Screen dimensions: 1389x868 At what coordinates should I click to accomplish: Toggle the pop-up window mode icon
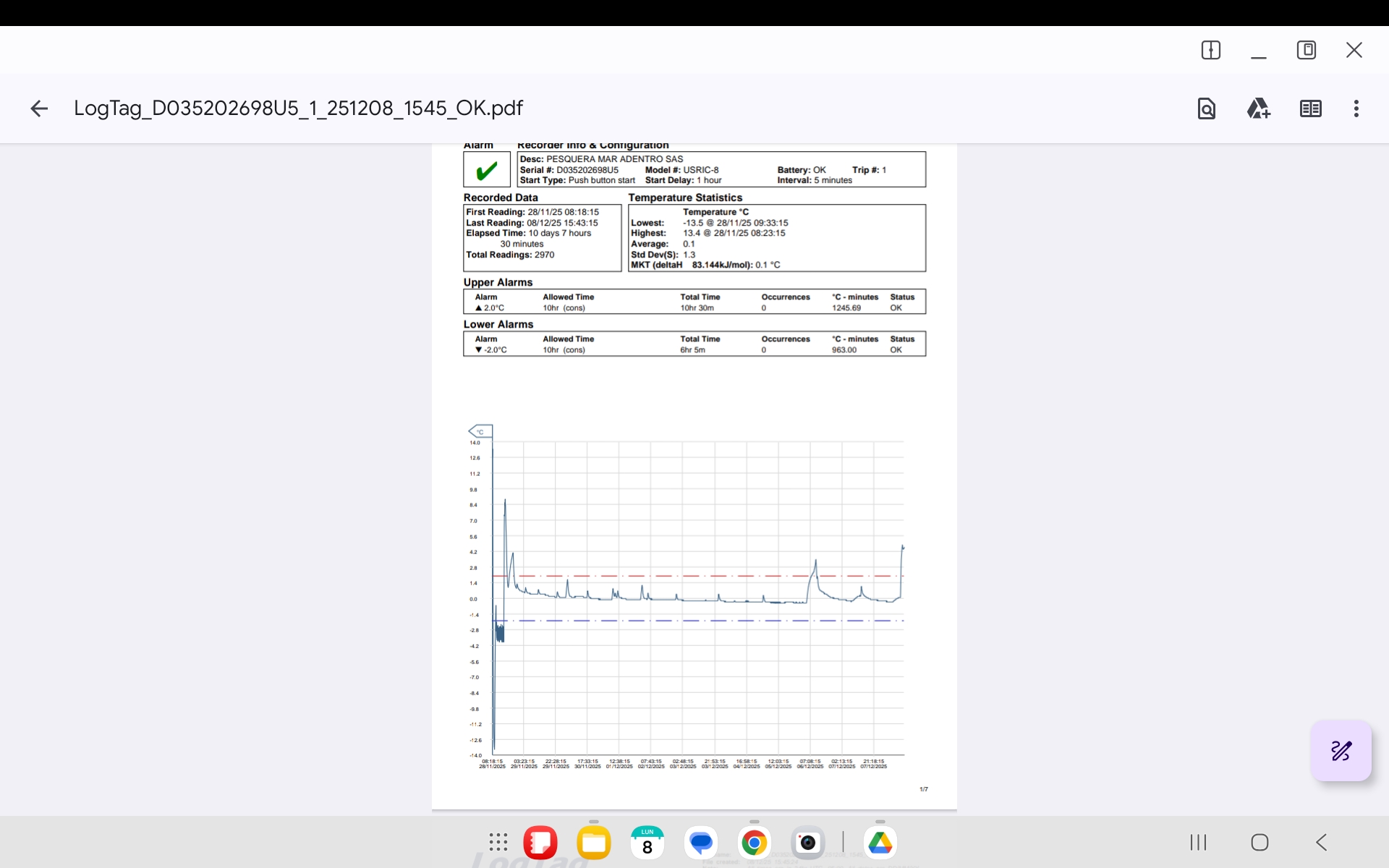[1306, 50]
